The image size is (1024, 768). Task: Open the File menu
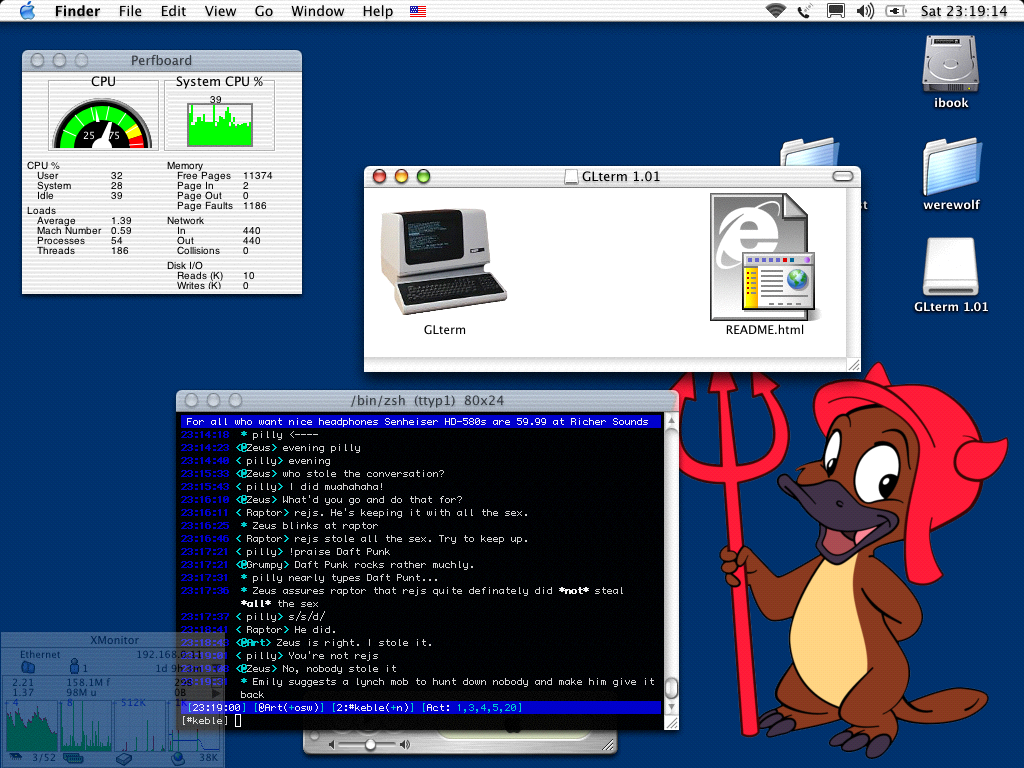point(130,11)
